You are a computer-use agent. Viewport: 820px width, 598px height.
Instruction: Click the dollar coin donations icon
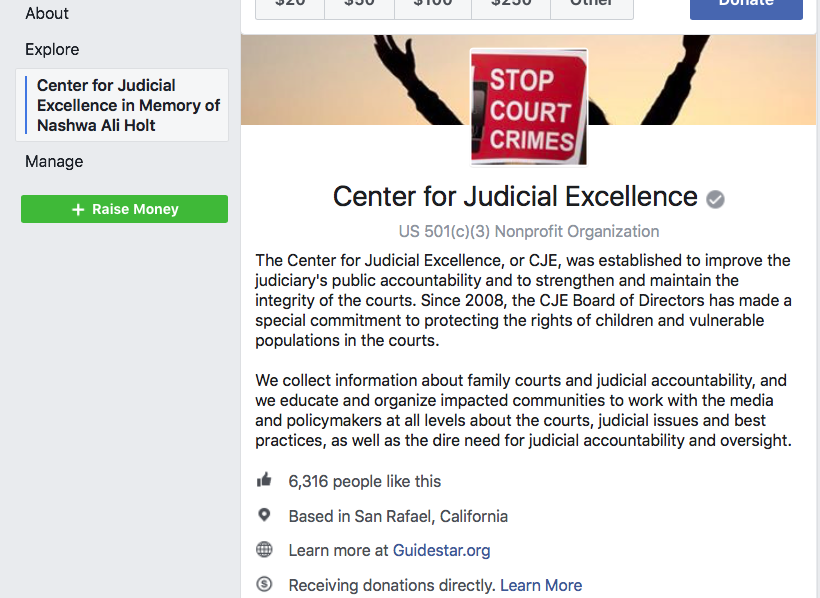(x=264, y=585)
